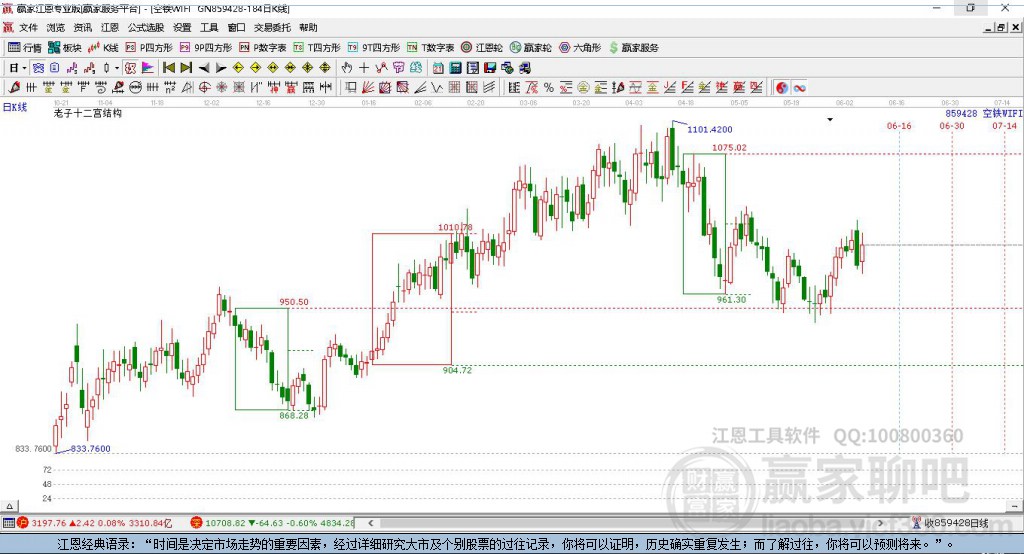Select the percent % line tool
Viewport: 1024px width, 554px height.
click(x=549, y=88)
